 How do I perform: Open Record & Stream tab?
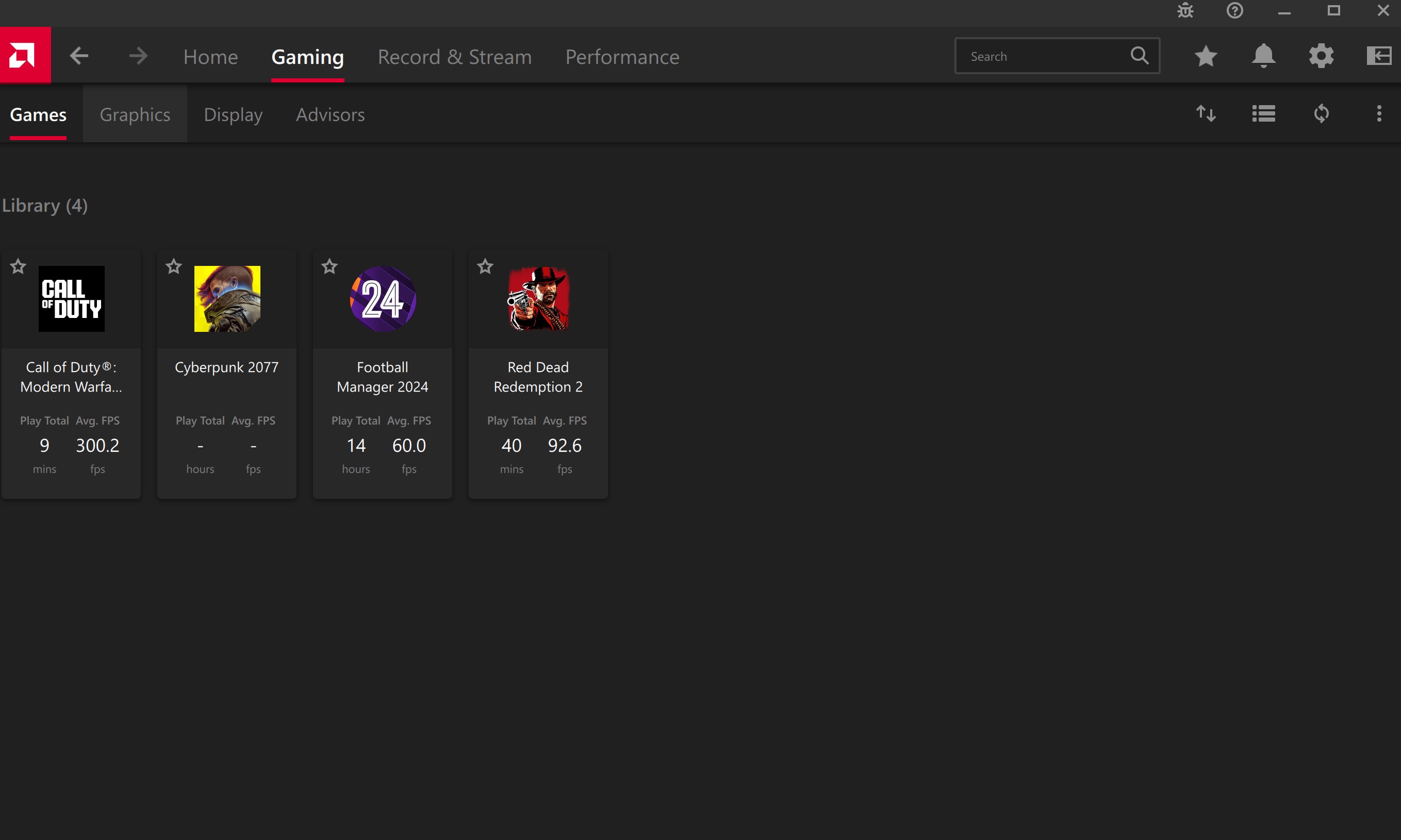click(x=455, y=57)
